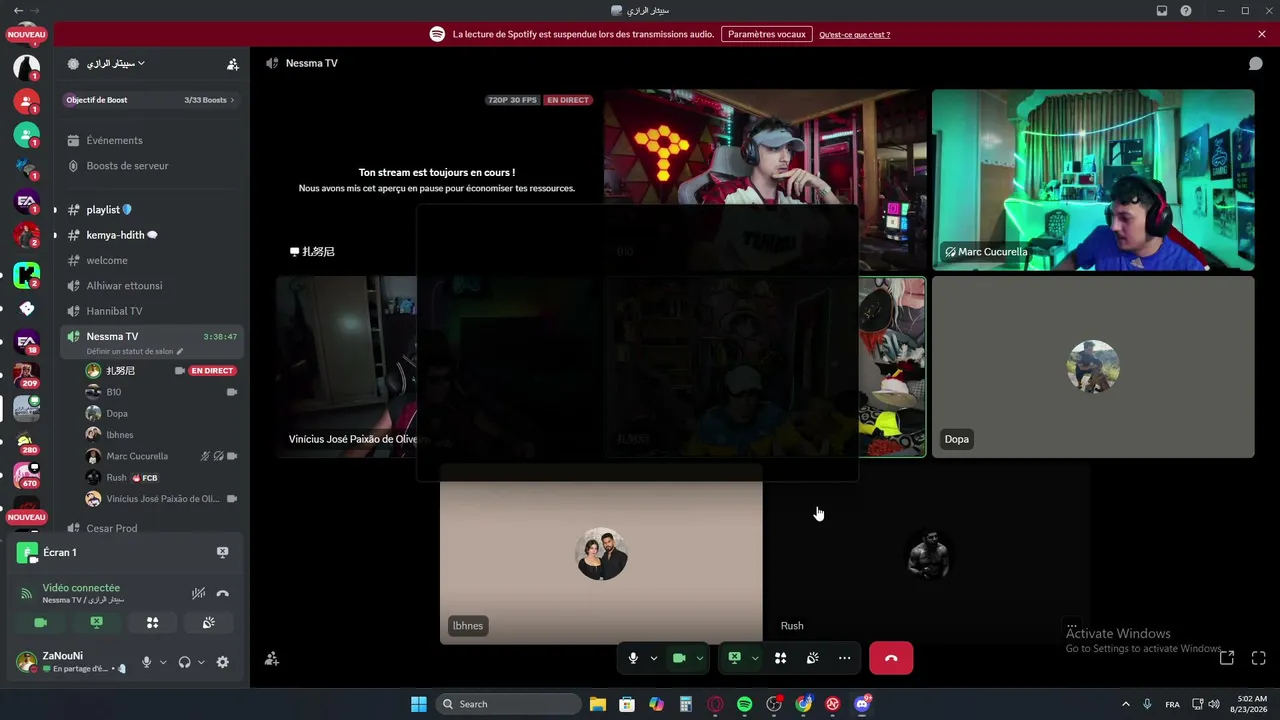Stop streaming via the Écran 1 icon
This screenshot has width=1280, height=720.
pos(222,552)
